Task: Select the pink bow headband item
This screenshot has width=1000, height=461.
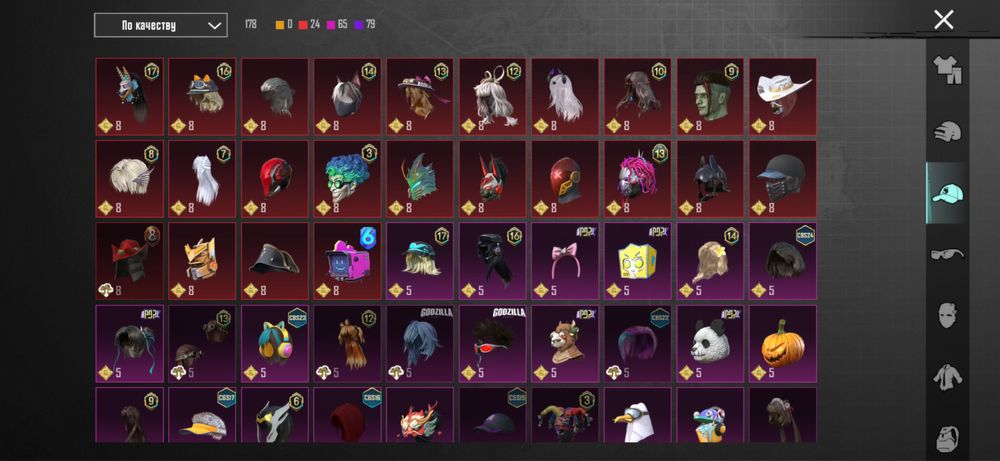Action: (564, 261)
